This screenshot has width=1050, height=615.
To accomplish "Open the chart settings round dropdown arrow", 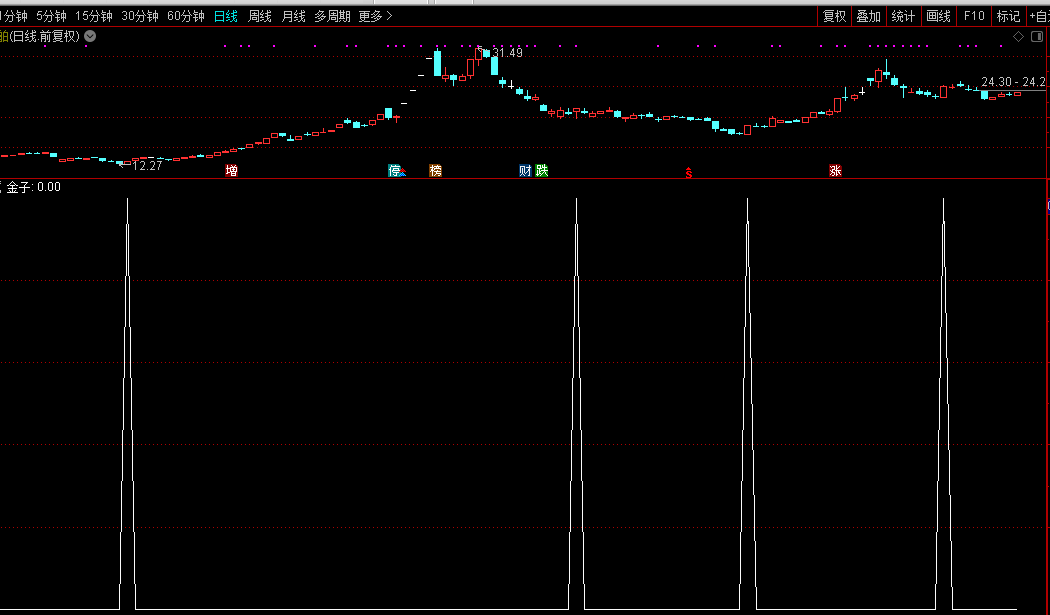I will point(91,36).
